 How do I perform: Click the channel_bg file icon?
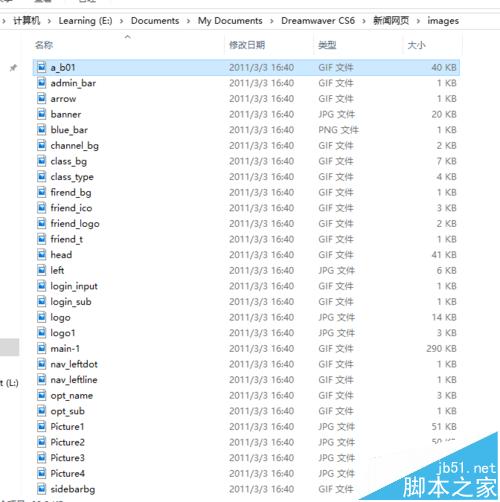[x=41, y=145]
